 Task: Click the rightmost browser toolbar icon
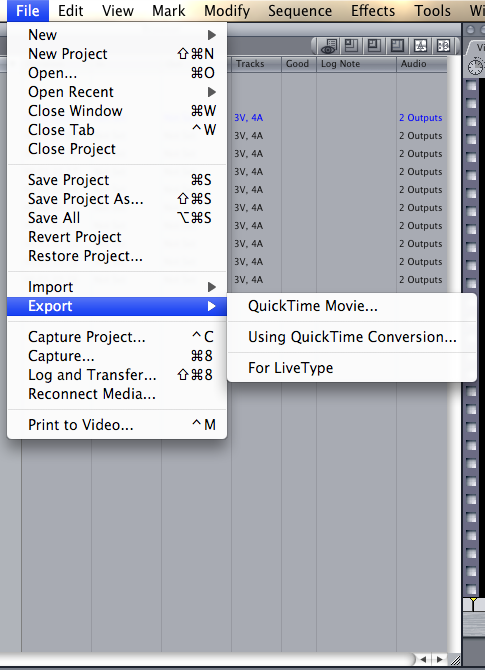(444, 45)
